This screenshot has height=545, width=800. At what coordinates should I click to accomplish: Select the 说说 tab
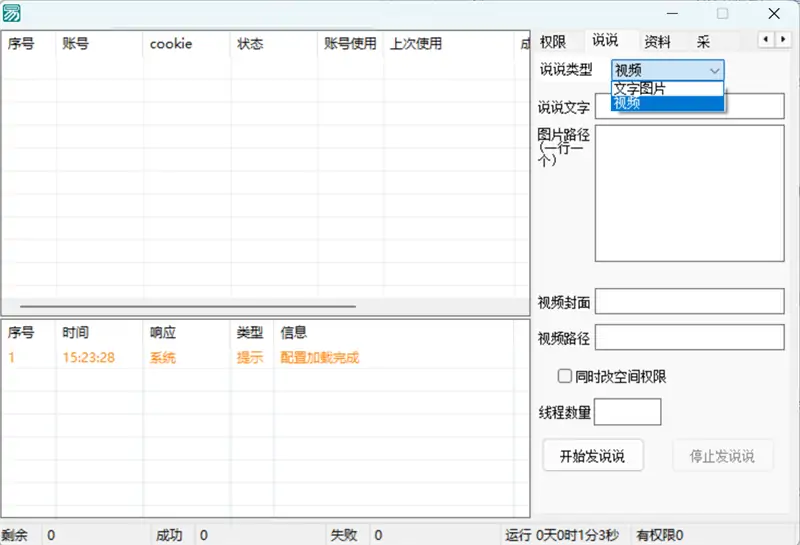coord(605,41)
